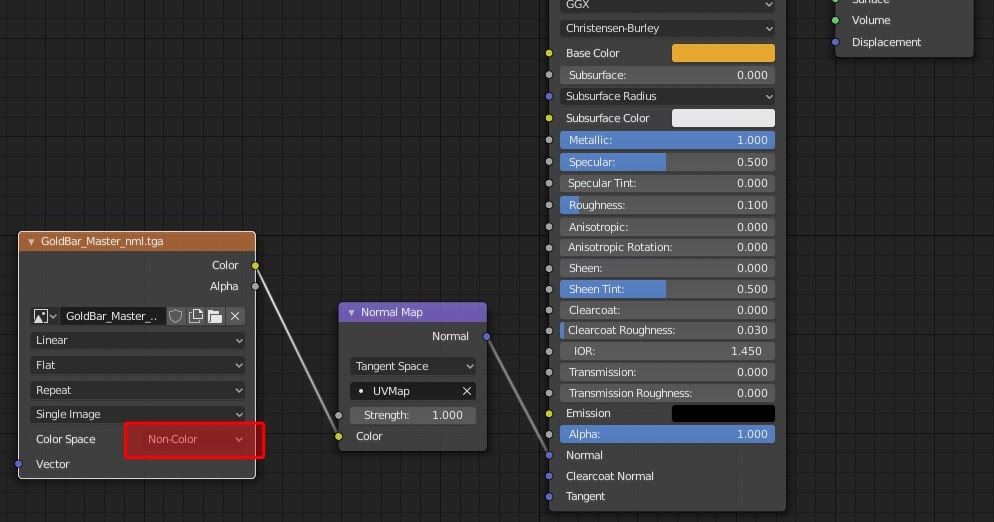Click the Subsurface Color white swatch

tap(723, 118)
